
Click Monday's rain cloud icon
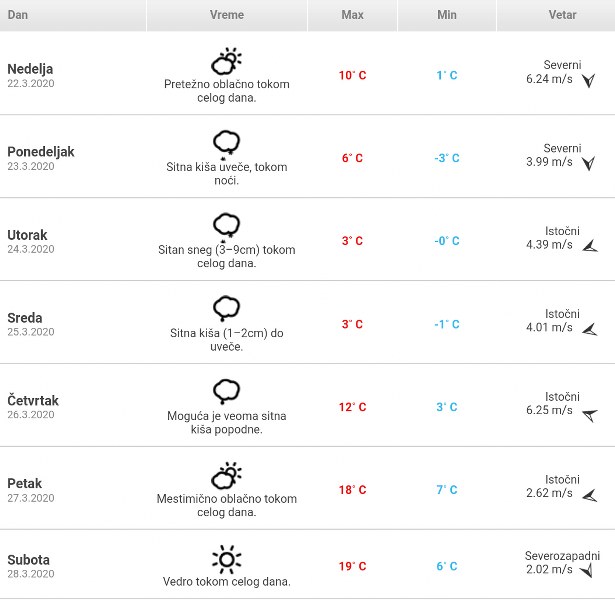[x=227, y=144]
